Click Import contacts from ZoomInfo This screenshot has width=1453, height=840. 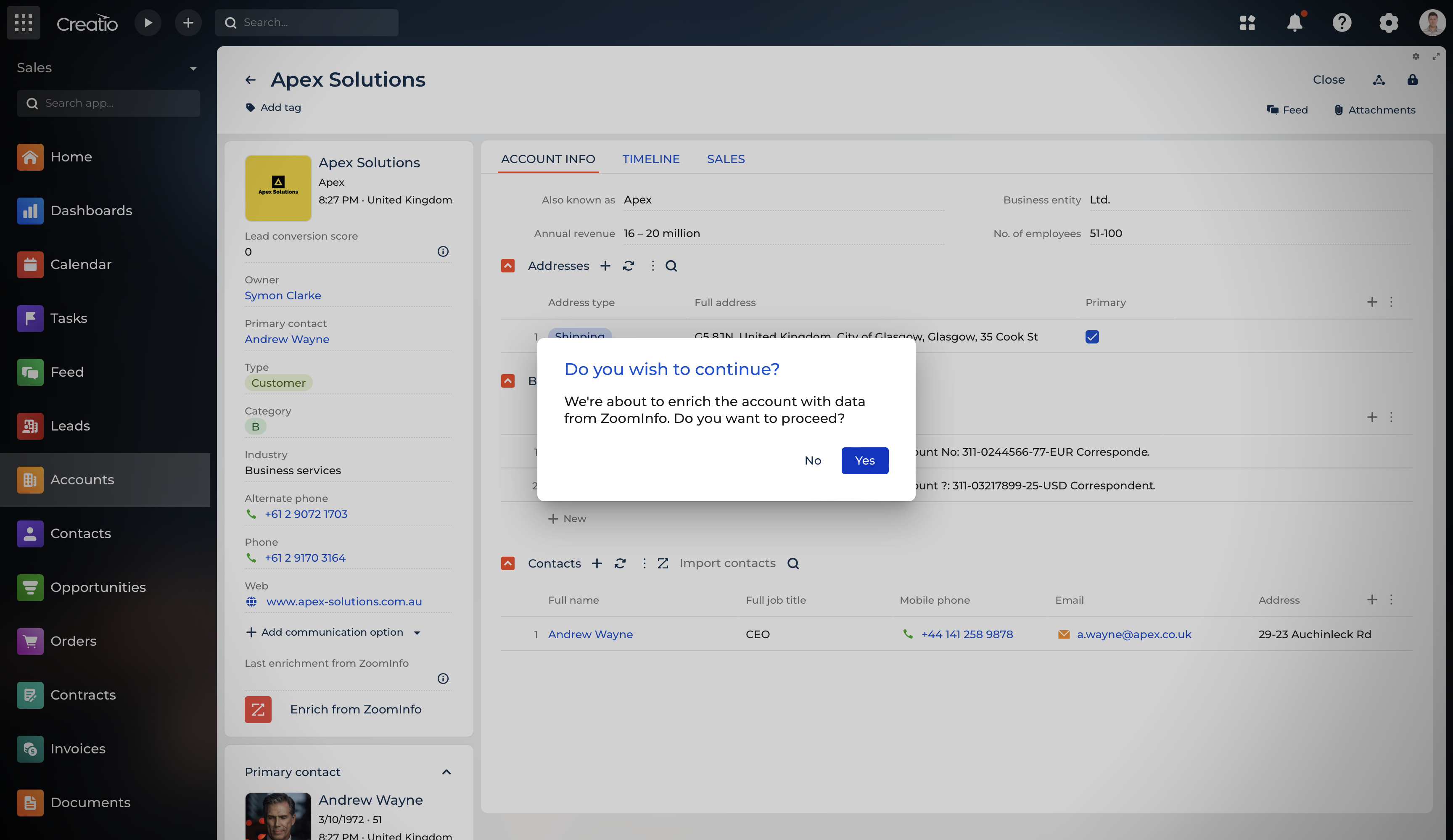click(717, 563)
